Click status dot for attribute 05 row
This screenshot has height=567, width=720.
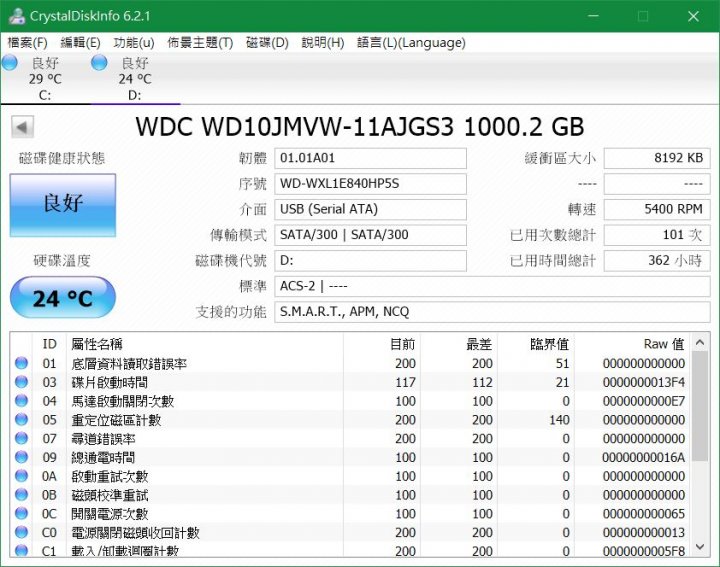click(x=21, y=420)
